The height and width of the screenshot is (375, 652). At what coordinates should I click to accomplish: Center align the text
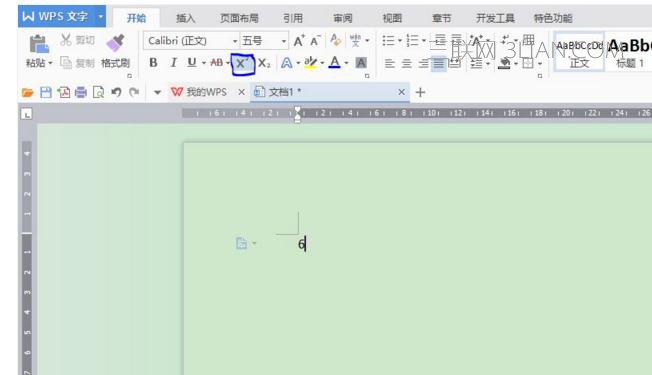coord(406,64)
